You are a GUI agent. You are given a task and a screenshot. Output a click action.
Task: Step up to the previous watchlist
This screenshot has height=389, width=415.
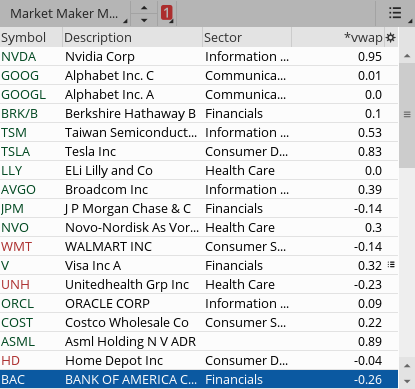tap(144, 8)
